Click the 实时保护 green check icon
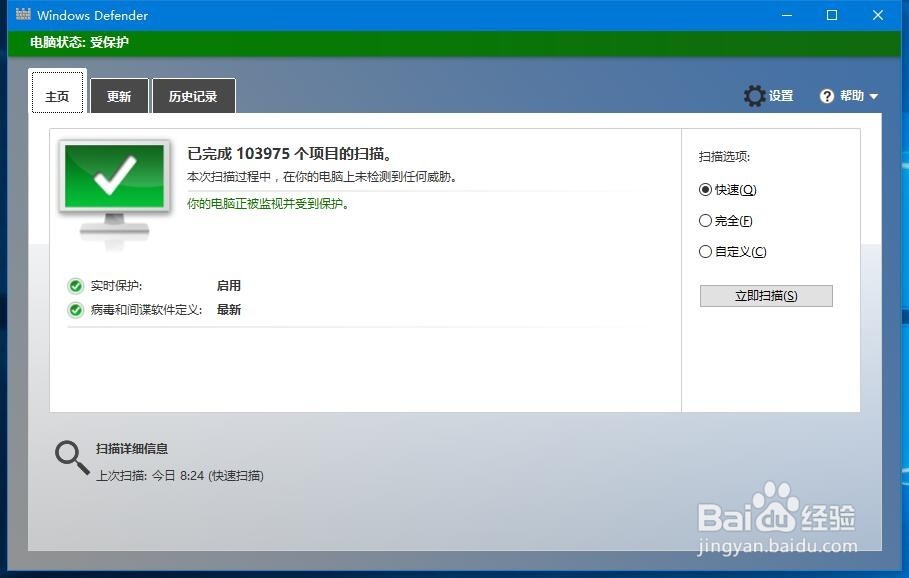909x578 pixels. pyautogui.click(x=75, y=286)
